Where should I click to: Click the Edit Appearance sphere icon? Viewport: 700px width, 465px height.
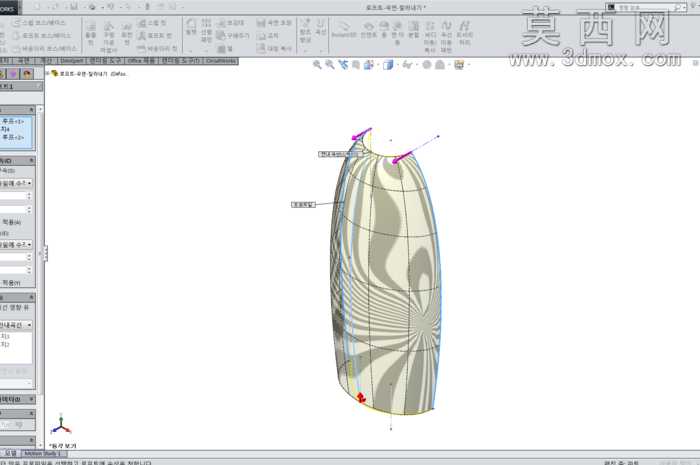coord(427,65)
